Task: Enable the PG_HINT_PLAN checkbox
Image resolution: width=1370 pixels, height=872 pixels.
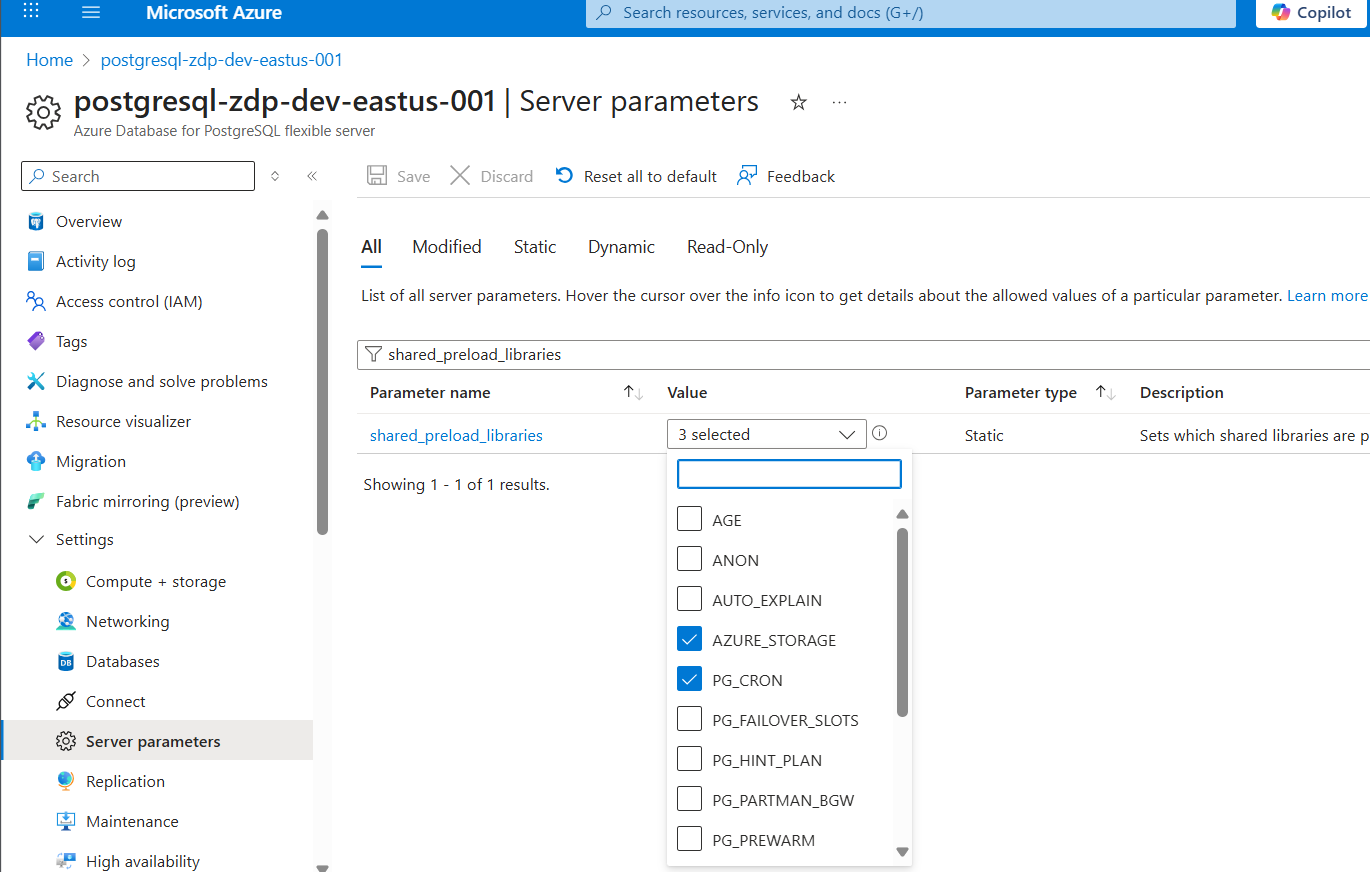Action: pyautogui.click(x=689, y=758)
